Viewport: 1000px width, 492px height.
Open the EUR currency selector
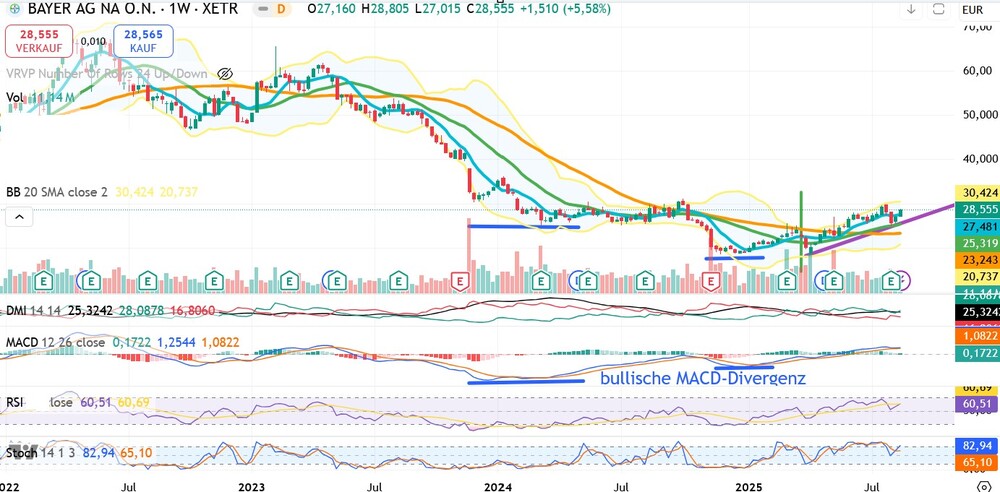(x=973, y=10)
